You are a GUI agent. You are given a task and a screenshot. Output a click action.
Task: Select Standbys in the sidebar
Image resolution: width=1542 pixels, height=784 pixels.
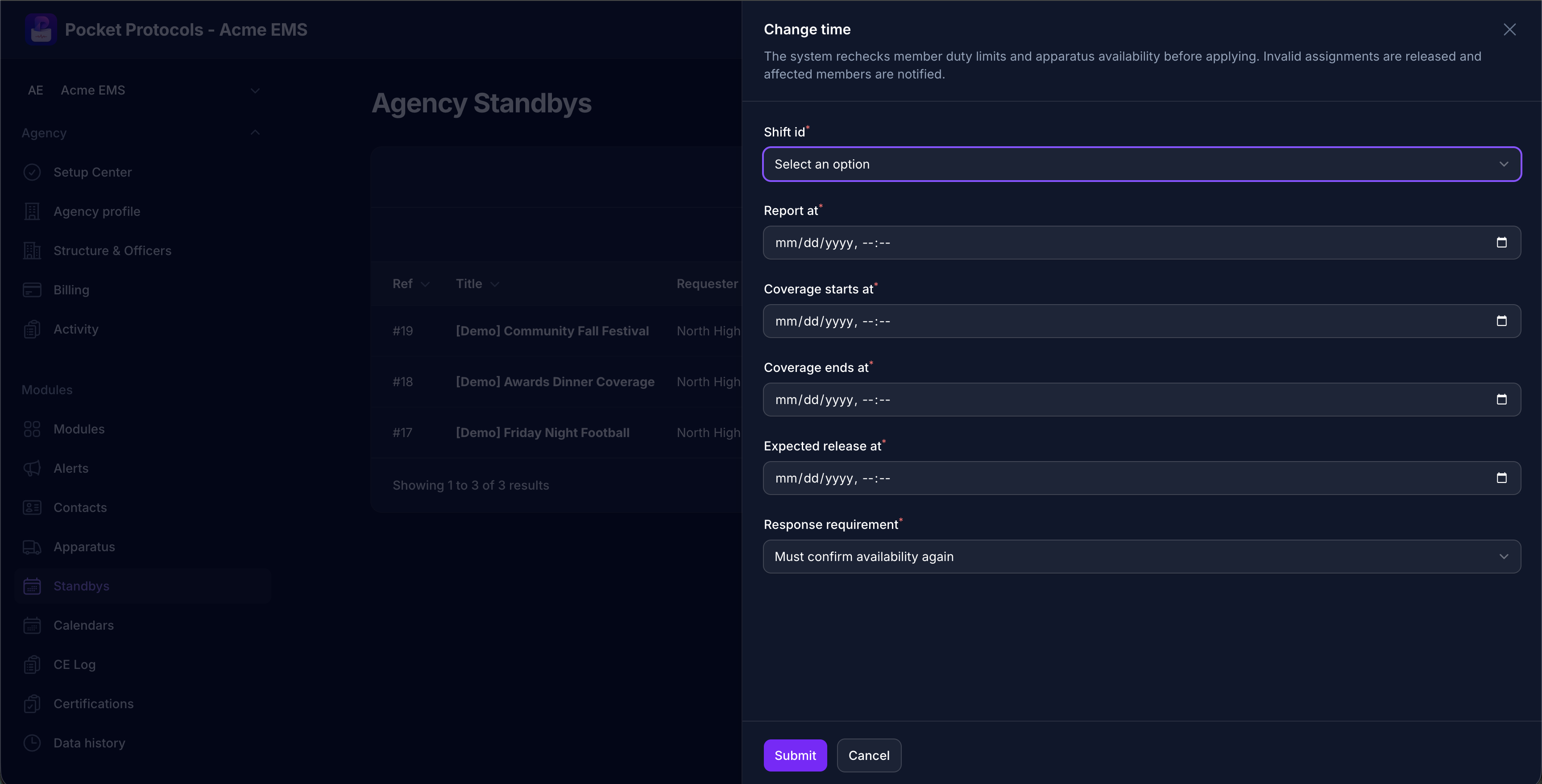click(x=142, y=586)
